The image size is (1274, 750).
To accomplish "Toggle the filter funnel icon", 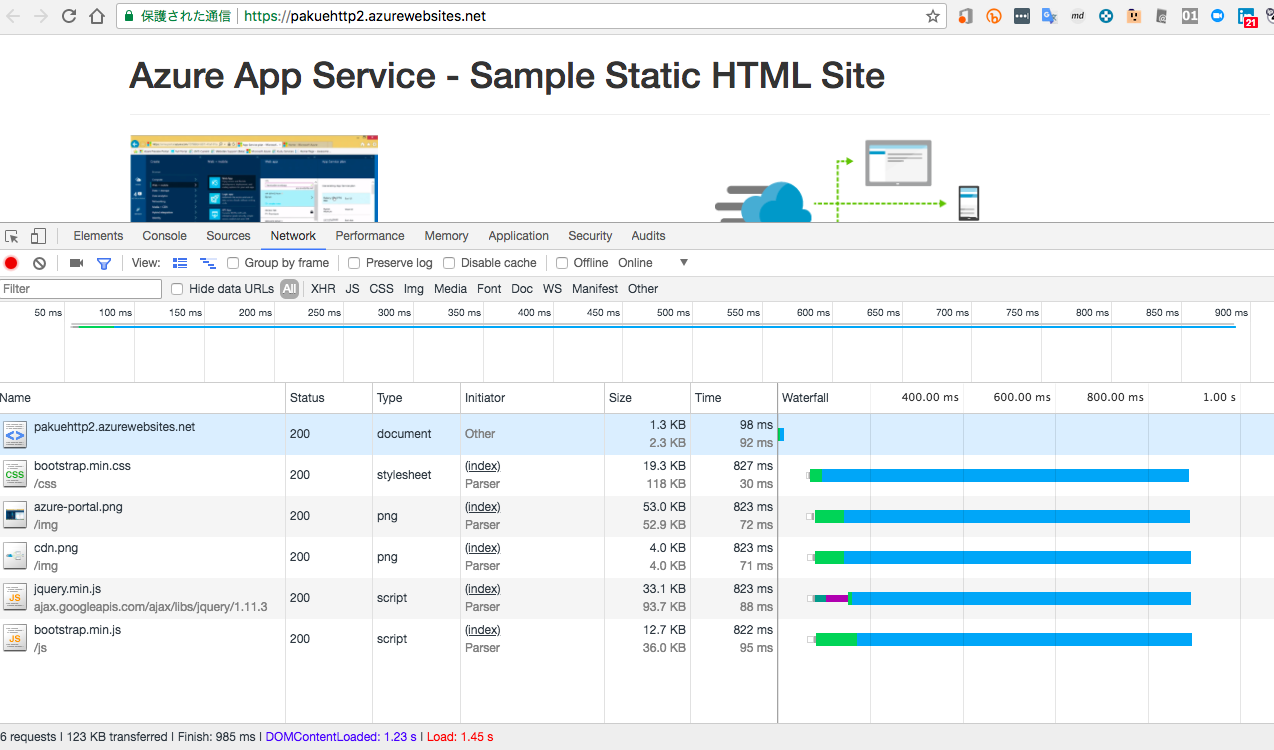I will click(103, 263).
